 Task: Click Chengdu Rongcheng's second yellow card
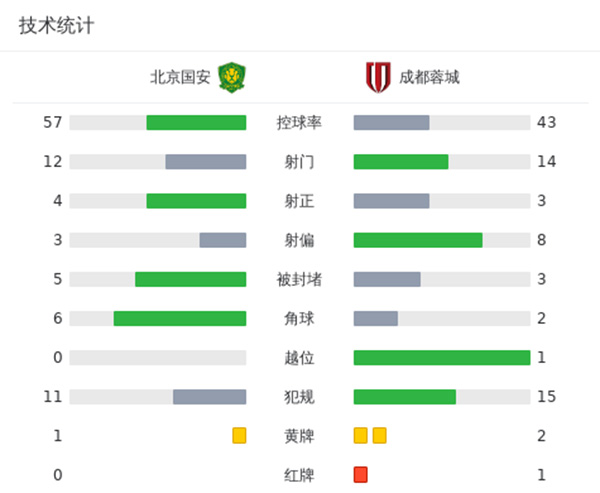coord(379,435)
